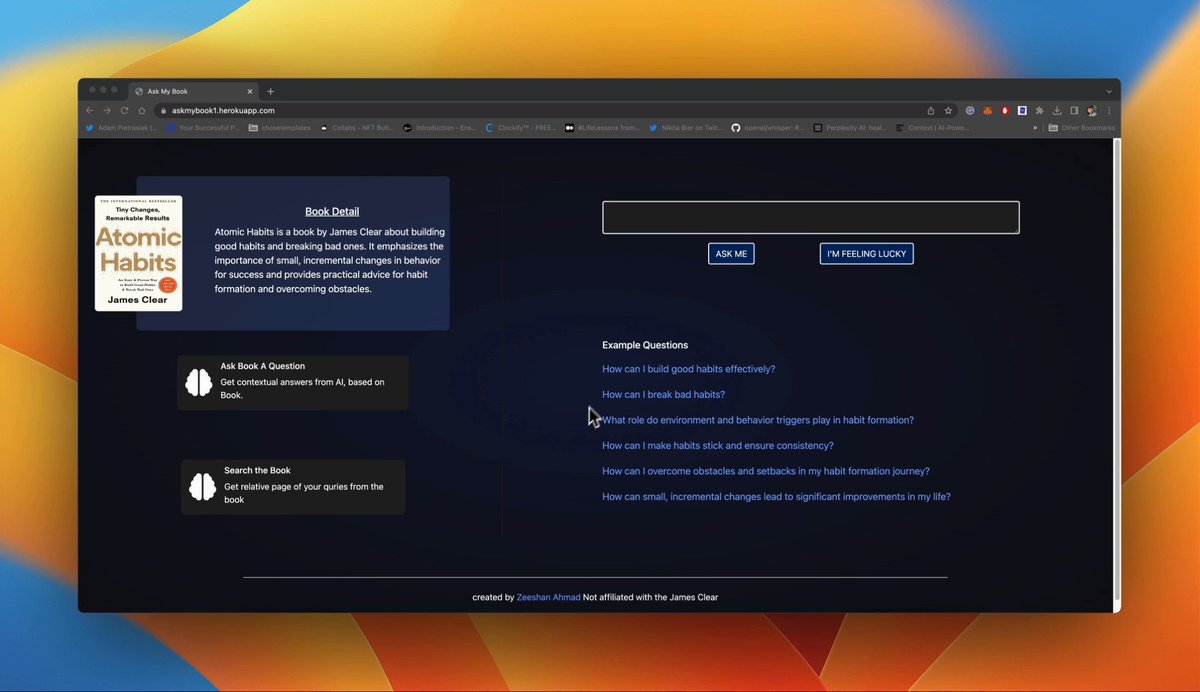The image size is (1200, 692).
Task: Open the Chrome downloads icon
Action: pos(1057,110)
